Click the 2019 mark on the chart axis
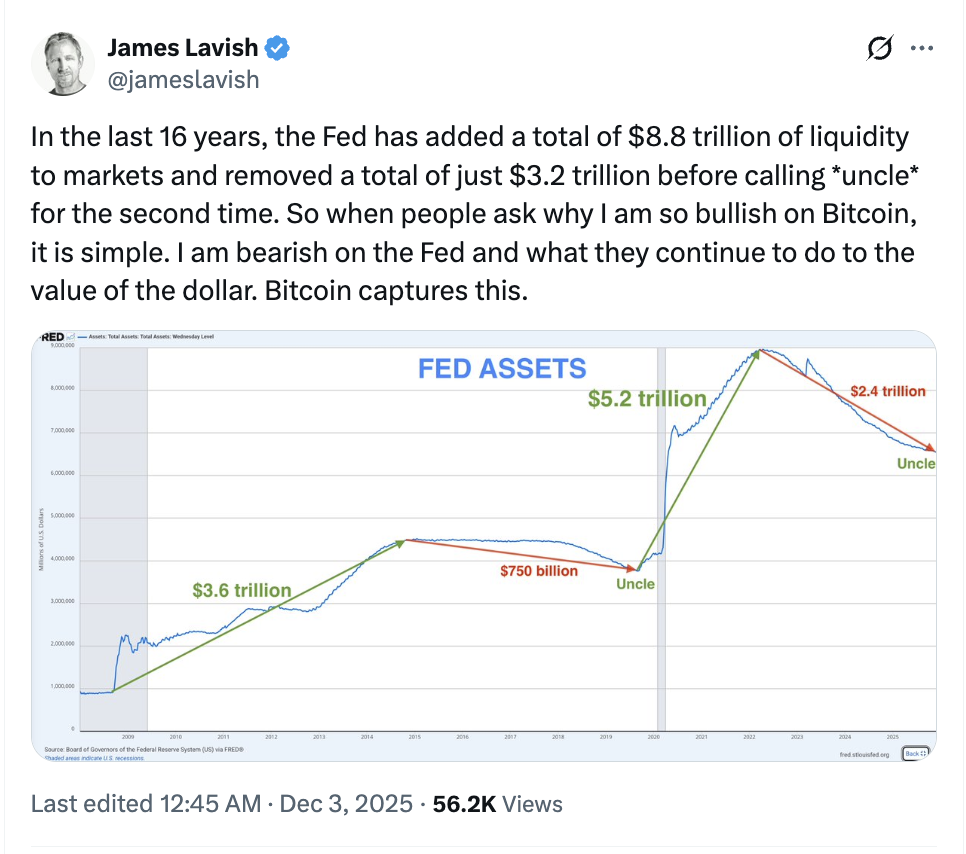 606,736
